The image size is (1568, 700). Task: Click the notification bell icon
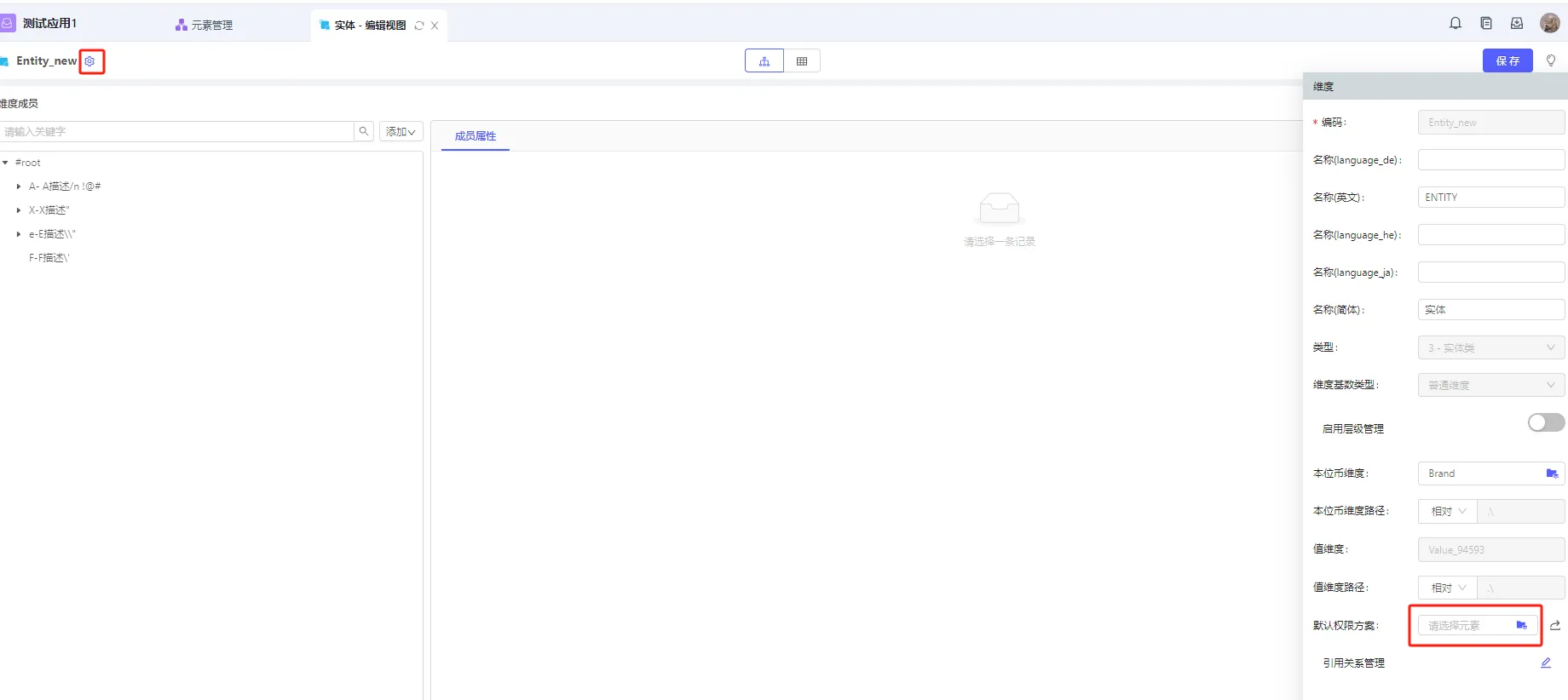click(x=1456, y=24)
